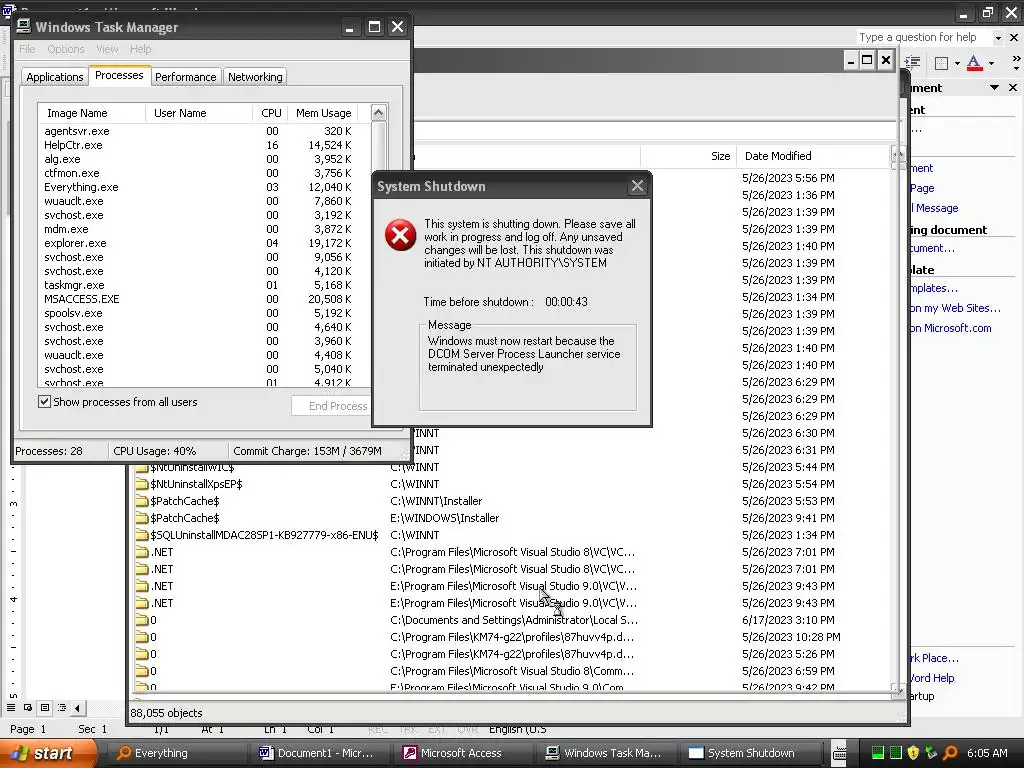Select Everything.exe process row
The image size is (1024, 768).
pos(204,187)
